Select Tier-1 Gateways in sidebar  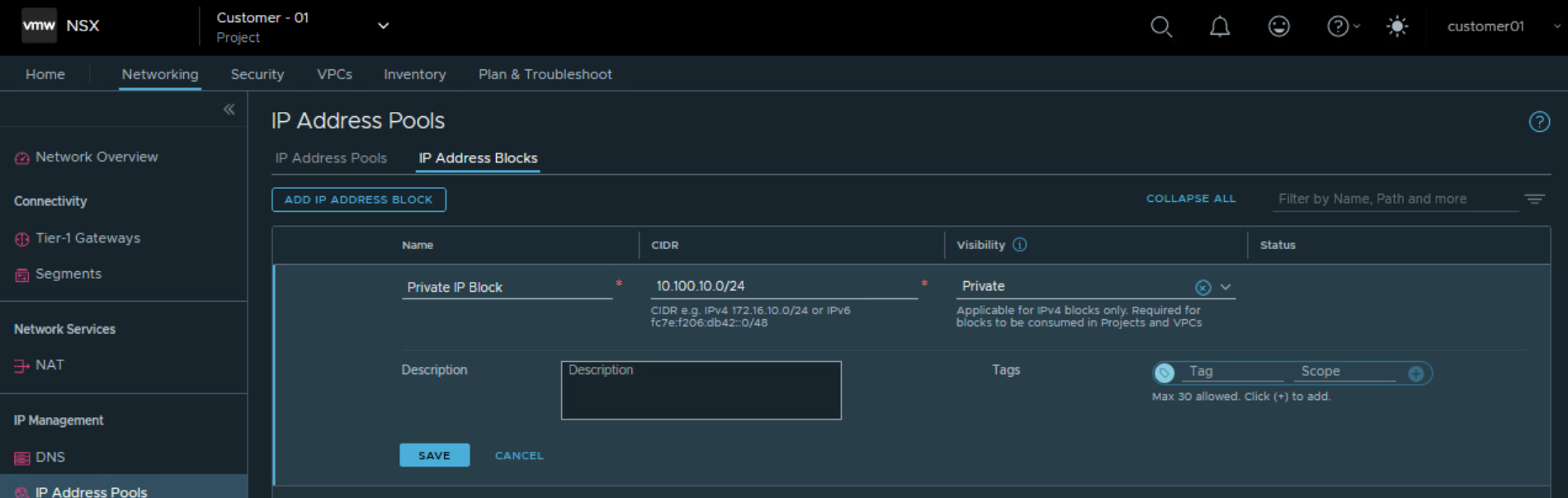tap(87, 238)
